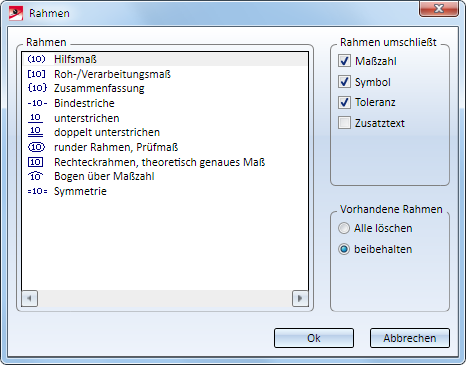This screenshot has width=466, height=365.
Task: Select the Bindestriche dashes icon
Action: (37, 103)
